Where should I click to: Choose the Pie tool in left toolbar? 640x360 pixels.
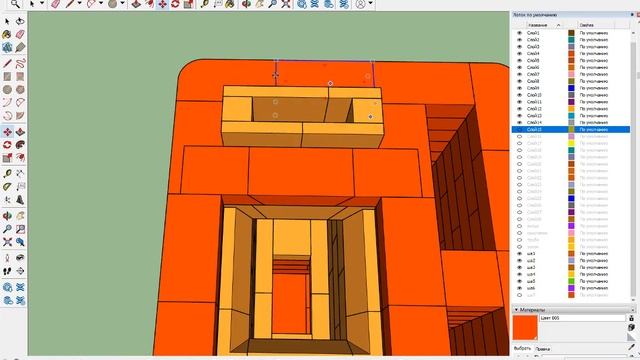tap(20, 116)
